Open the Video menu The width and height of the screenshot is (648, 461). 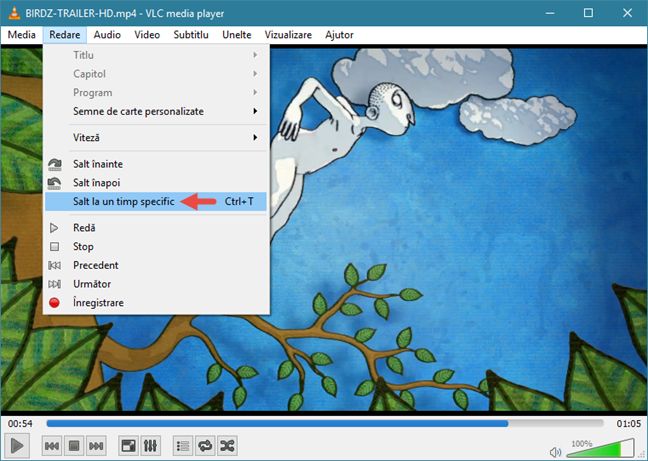147,35
